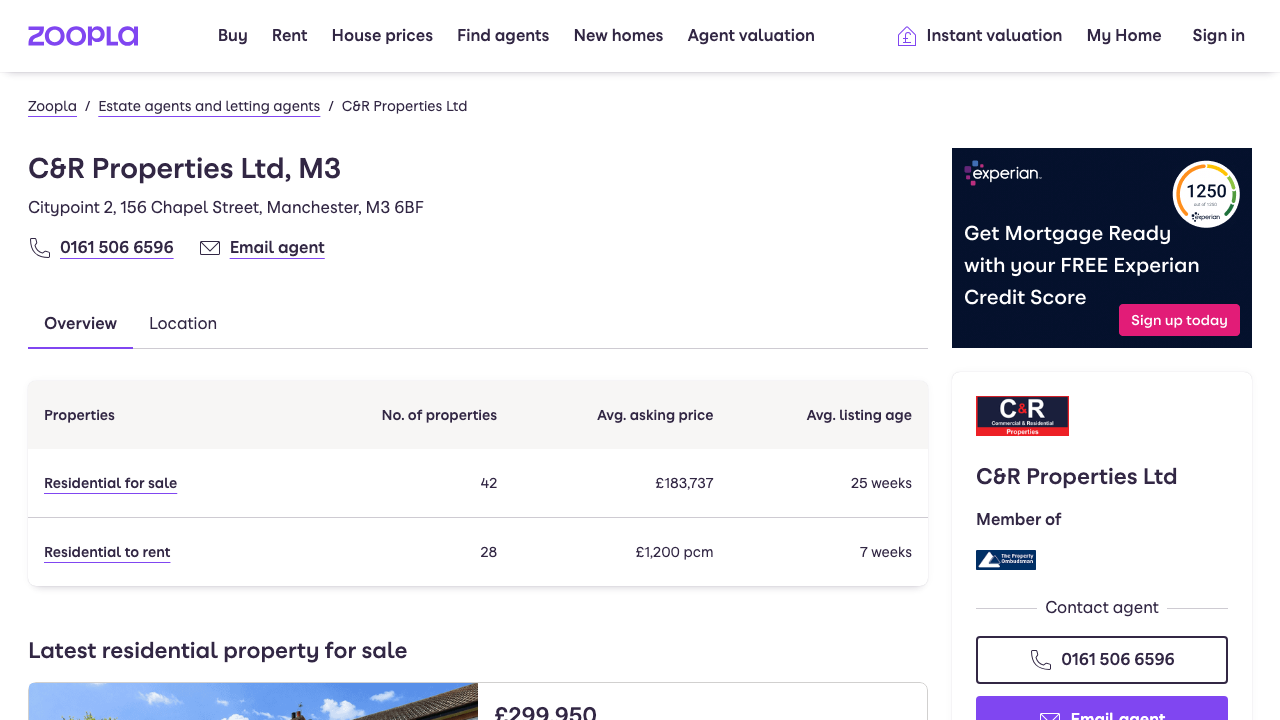Switch to the Location tab
Viewport: 1280px width, 720px height.
(183, 323)
